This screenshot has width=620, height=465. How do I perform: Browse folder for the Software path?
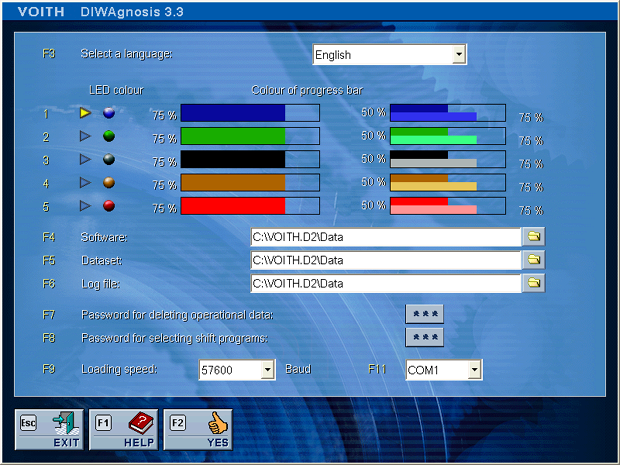point(534,236)
